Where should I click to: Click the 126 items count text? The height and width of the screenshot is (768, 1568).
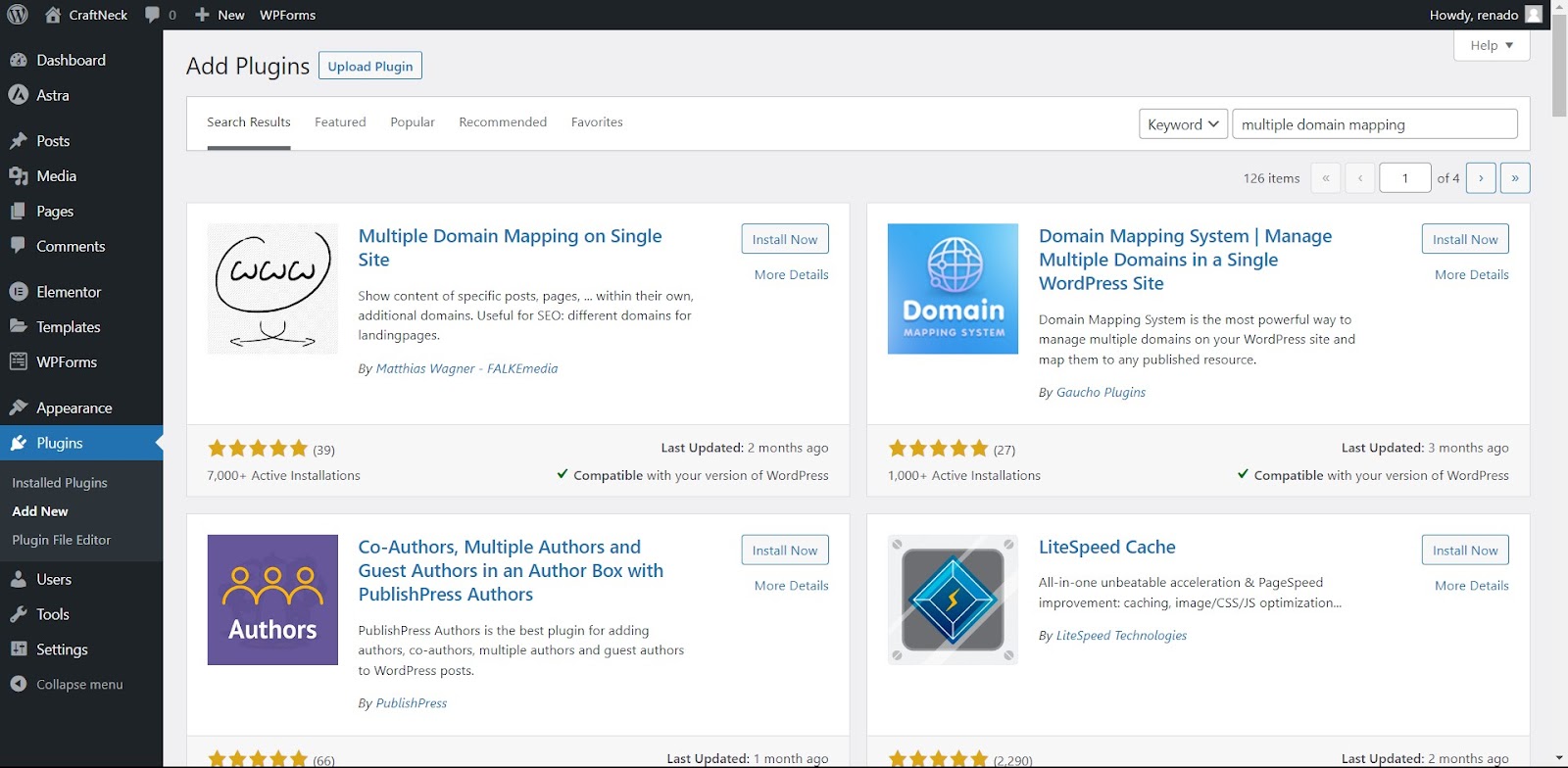coord(1271,178)
